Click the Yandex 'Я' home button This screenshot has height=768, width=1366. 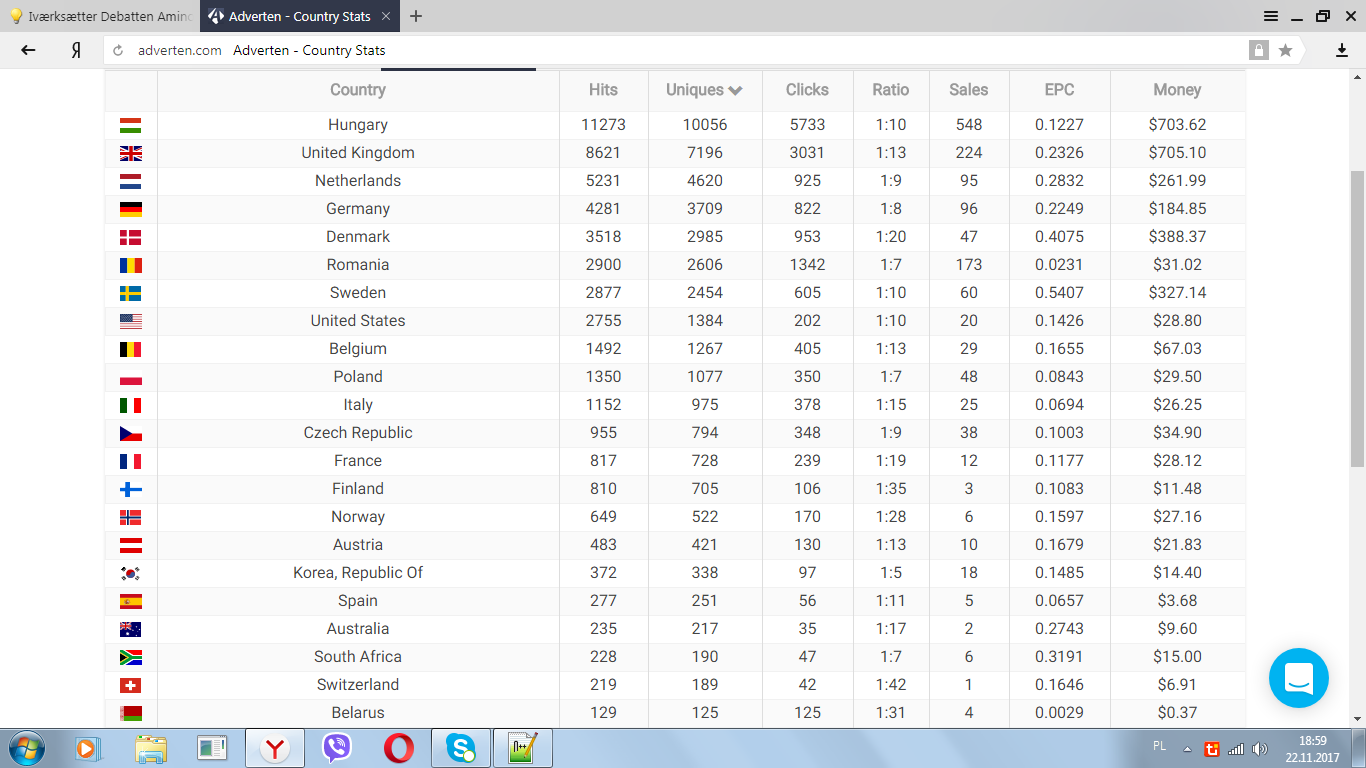(76, 50)
